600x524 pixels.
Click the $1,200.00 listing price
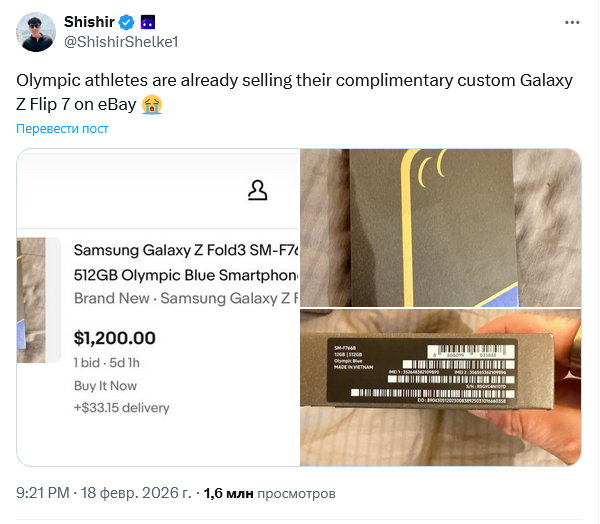pos(115,338)
